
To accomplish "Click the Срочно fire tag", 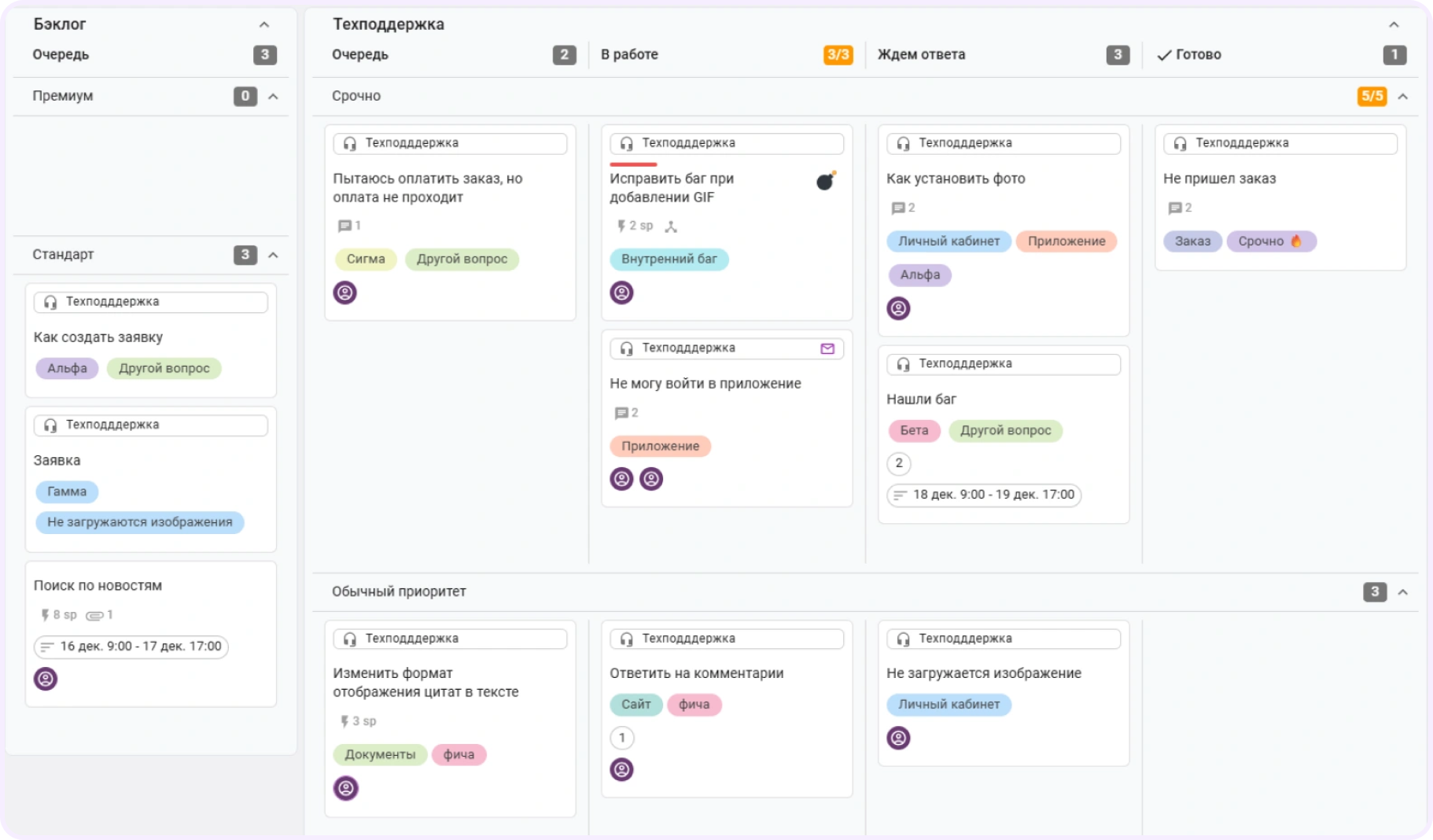I will (1271, 241).
